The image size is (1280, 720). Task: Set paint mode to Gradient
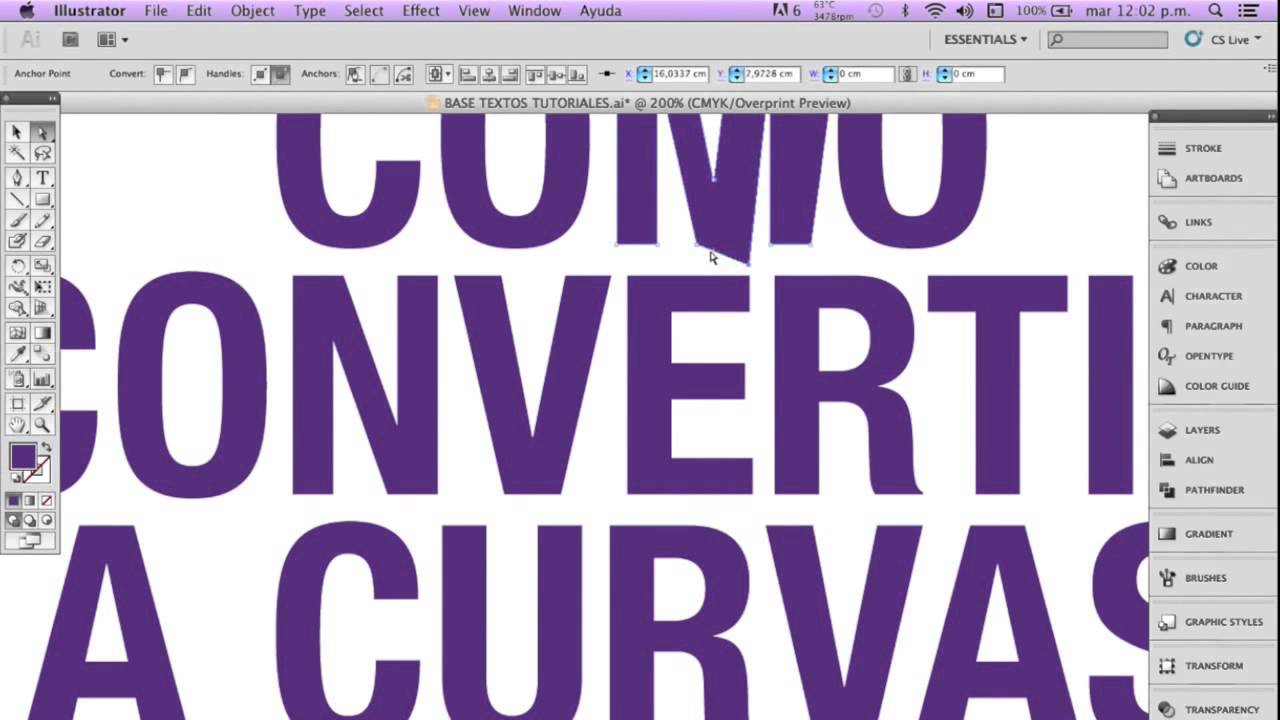[29, 500]
